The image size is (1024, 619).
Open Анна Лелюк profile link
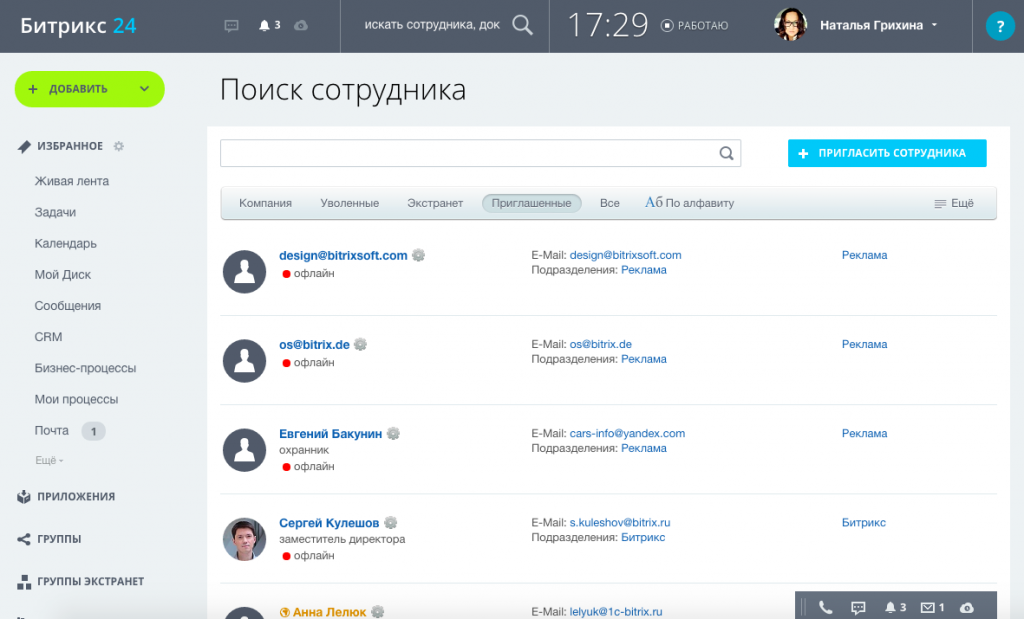[329, 612]
